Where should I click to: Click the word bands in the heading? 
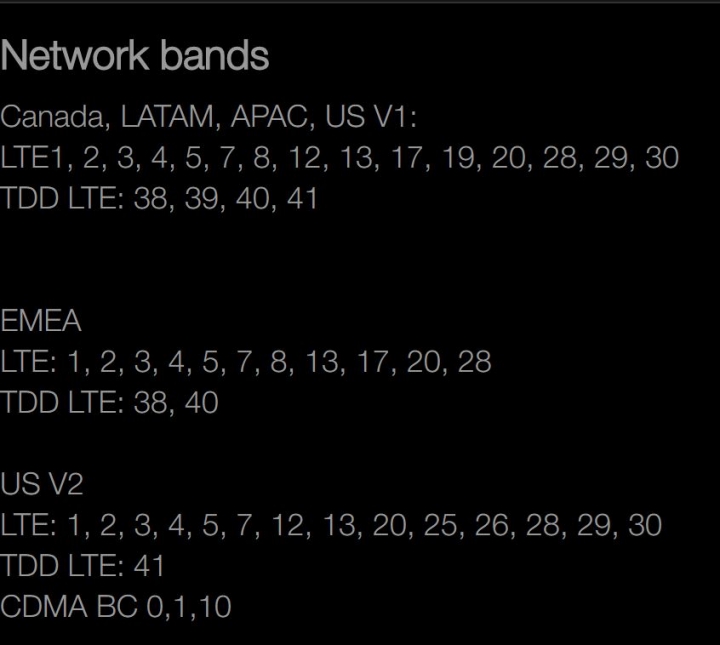coord(214,56)
